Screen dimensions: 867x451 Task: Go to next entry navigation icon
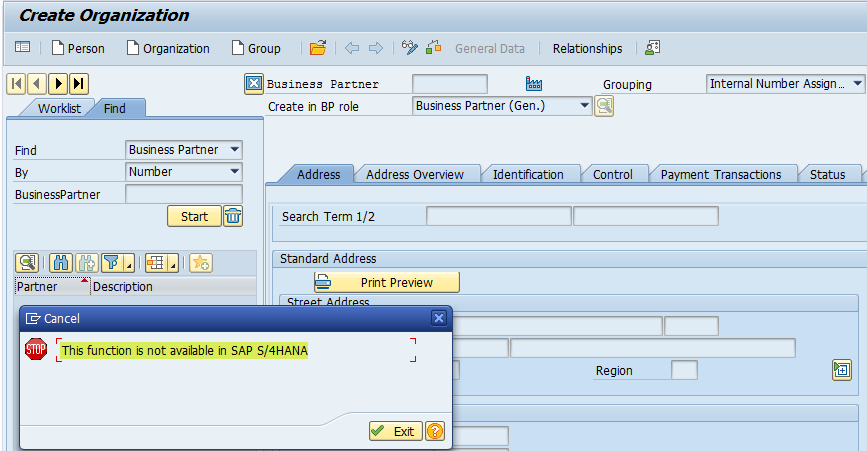click(x=58, y=84)
